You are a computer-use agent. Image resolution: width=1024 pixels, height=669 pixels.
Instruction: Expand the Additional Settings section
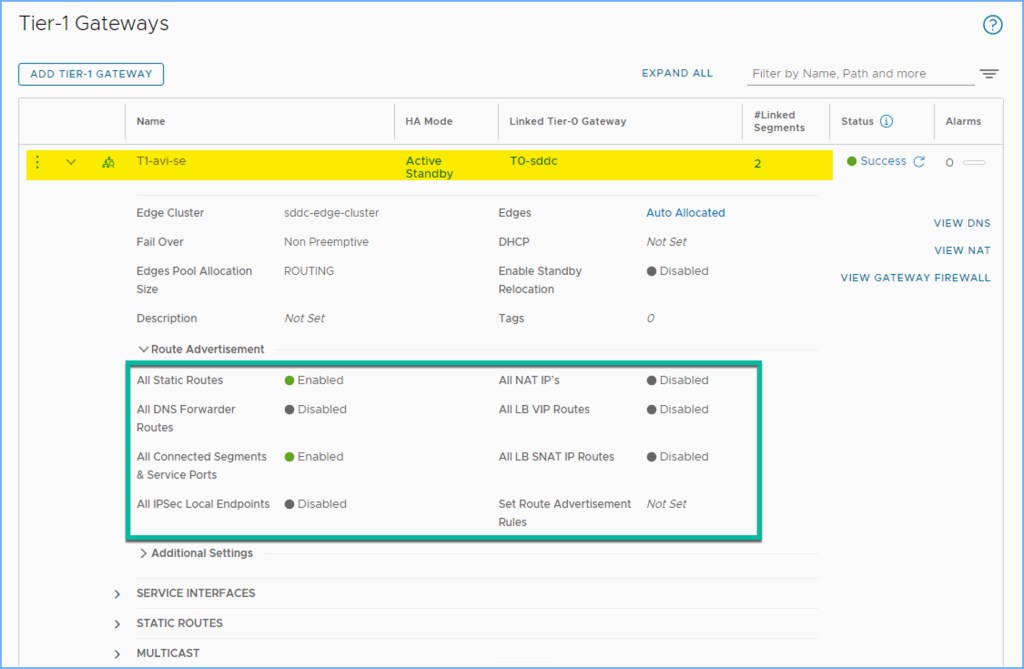pos(144,554)
